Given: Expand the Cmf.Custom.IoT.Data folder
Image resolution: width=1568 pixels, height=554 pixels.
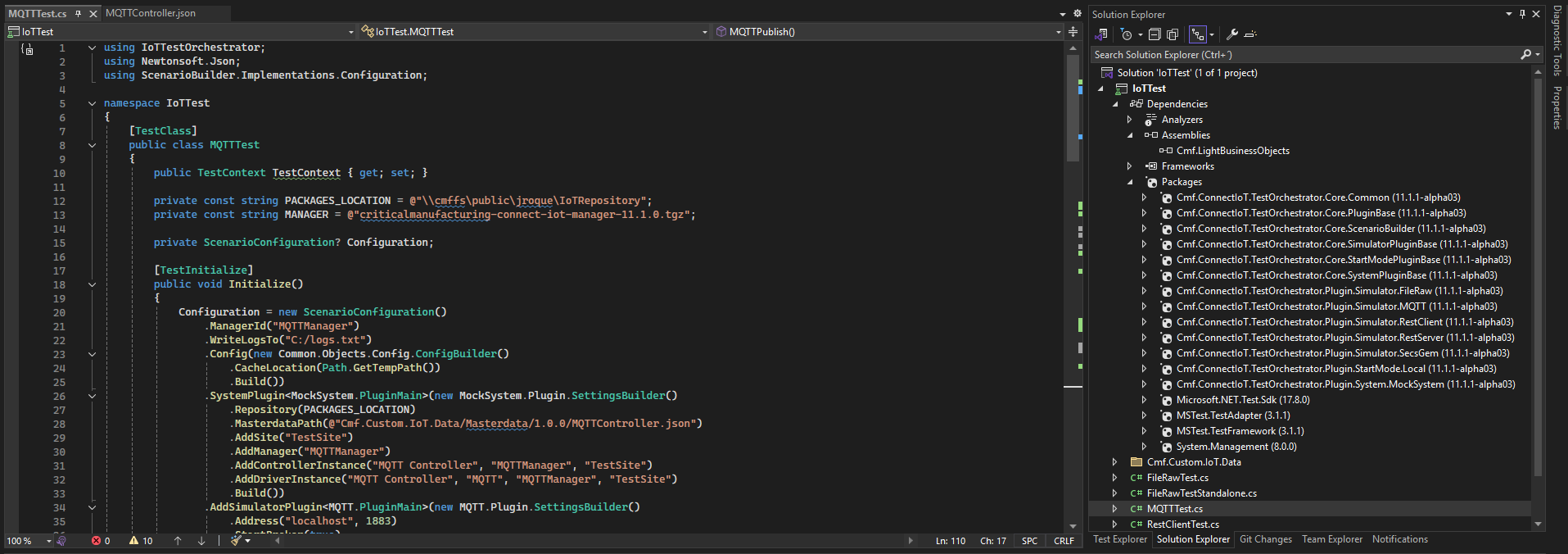Looking at the screenshot, I should (x=1115, y=462).
